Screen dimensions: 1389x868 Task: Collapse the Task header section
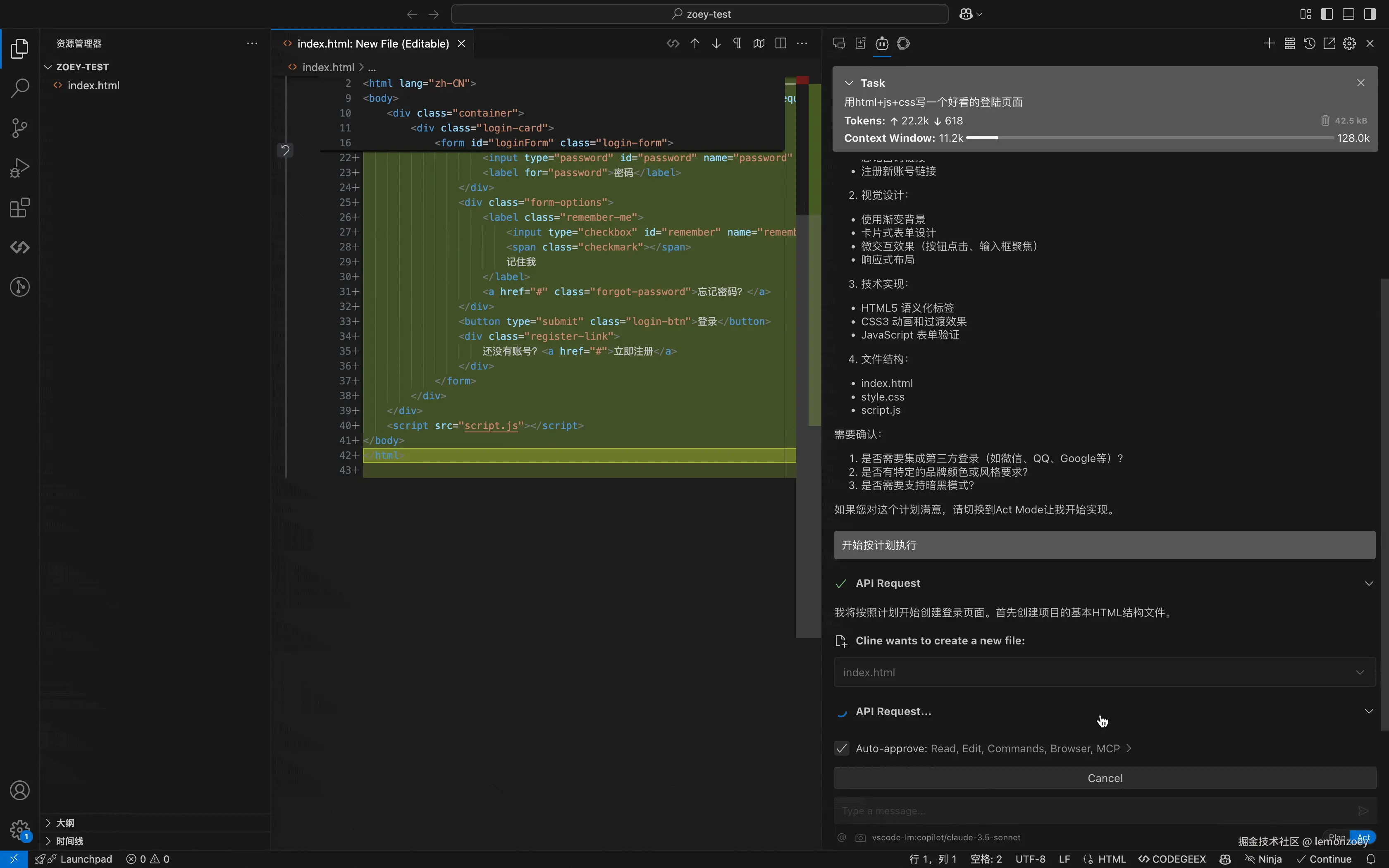click(849, 83)
